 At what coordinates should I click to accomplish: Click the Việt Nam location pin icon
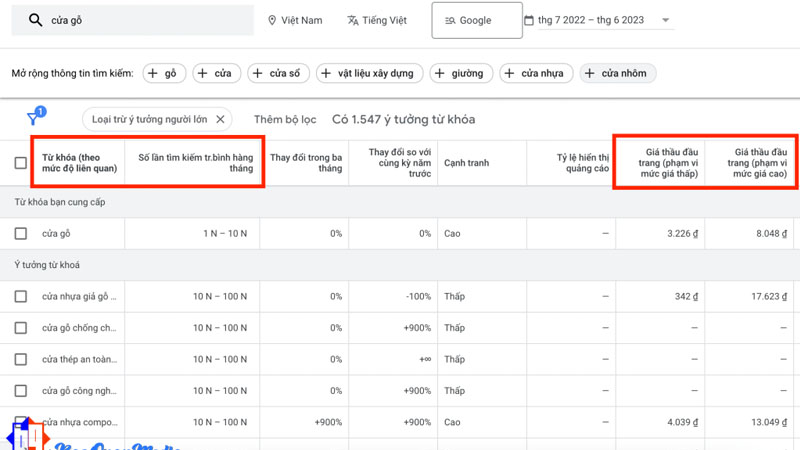[273, 20]
